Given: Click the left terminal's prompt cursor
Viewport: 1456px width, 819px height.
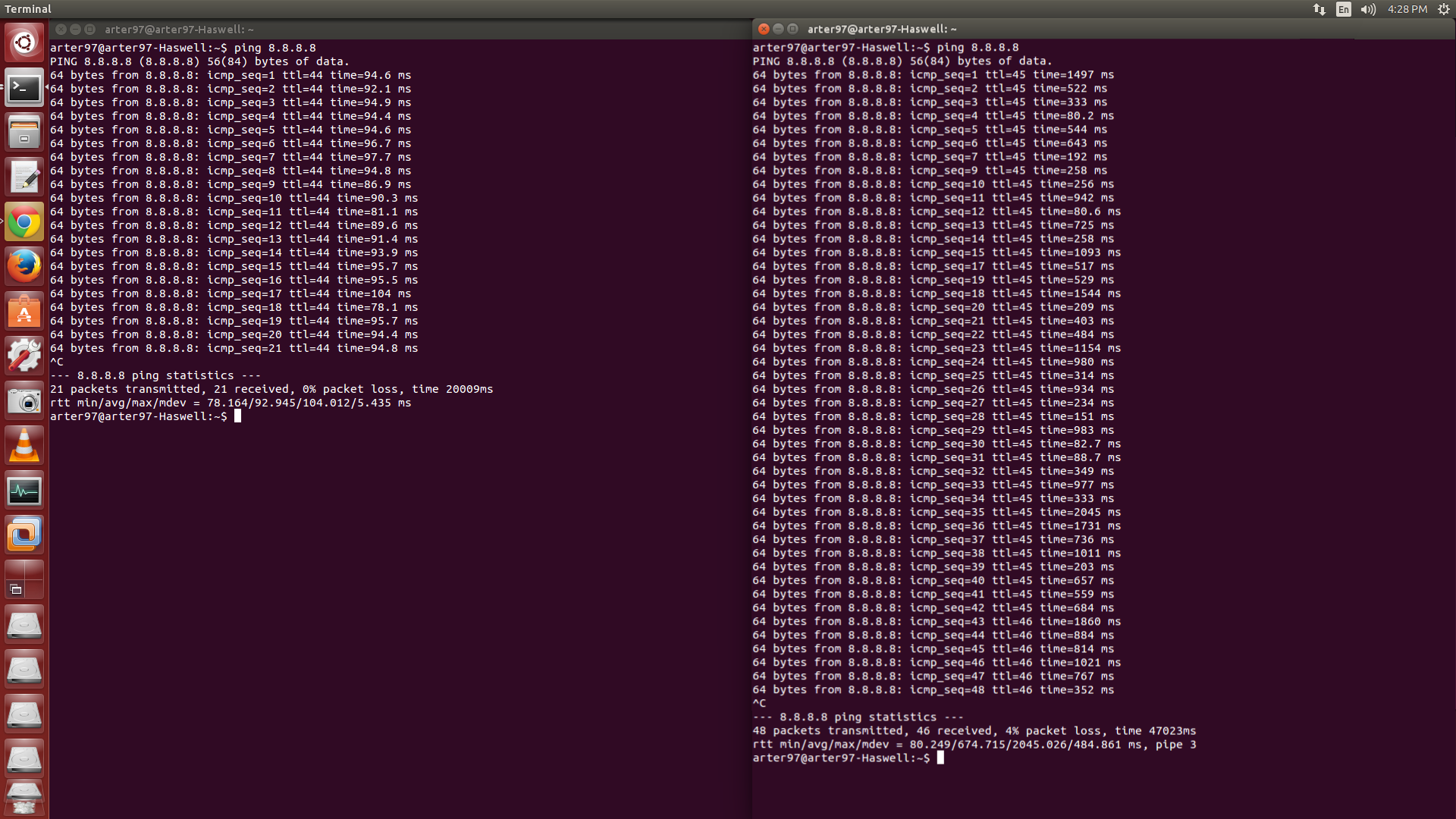Looking at the screenshot, I should 237,416.
